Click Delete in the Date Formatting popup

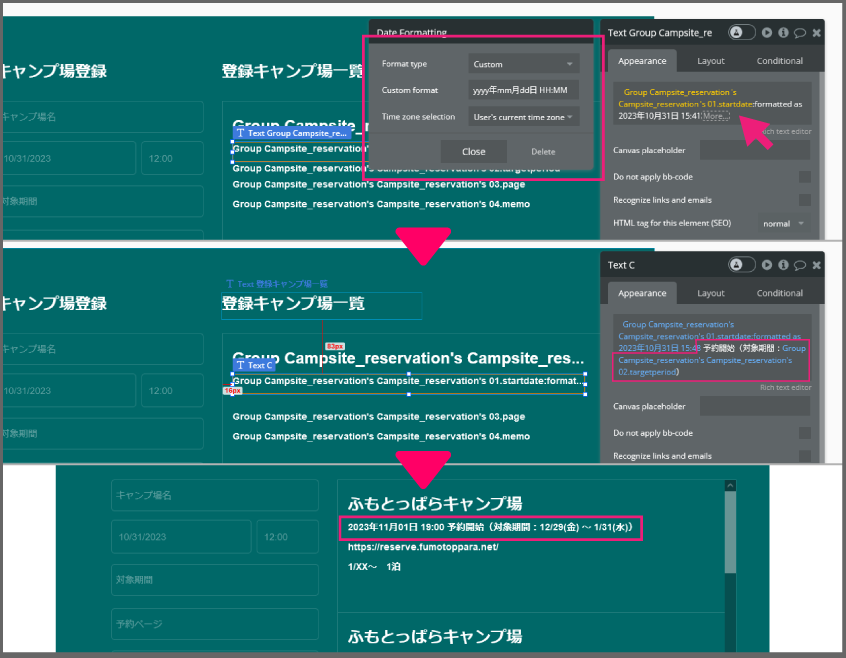tap(543, 152)
